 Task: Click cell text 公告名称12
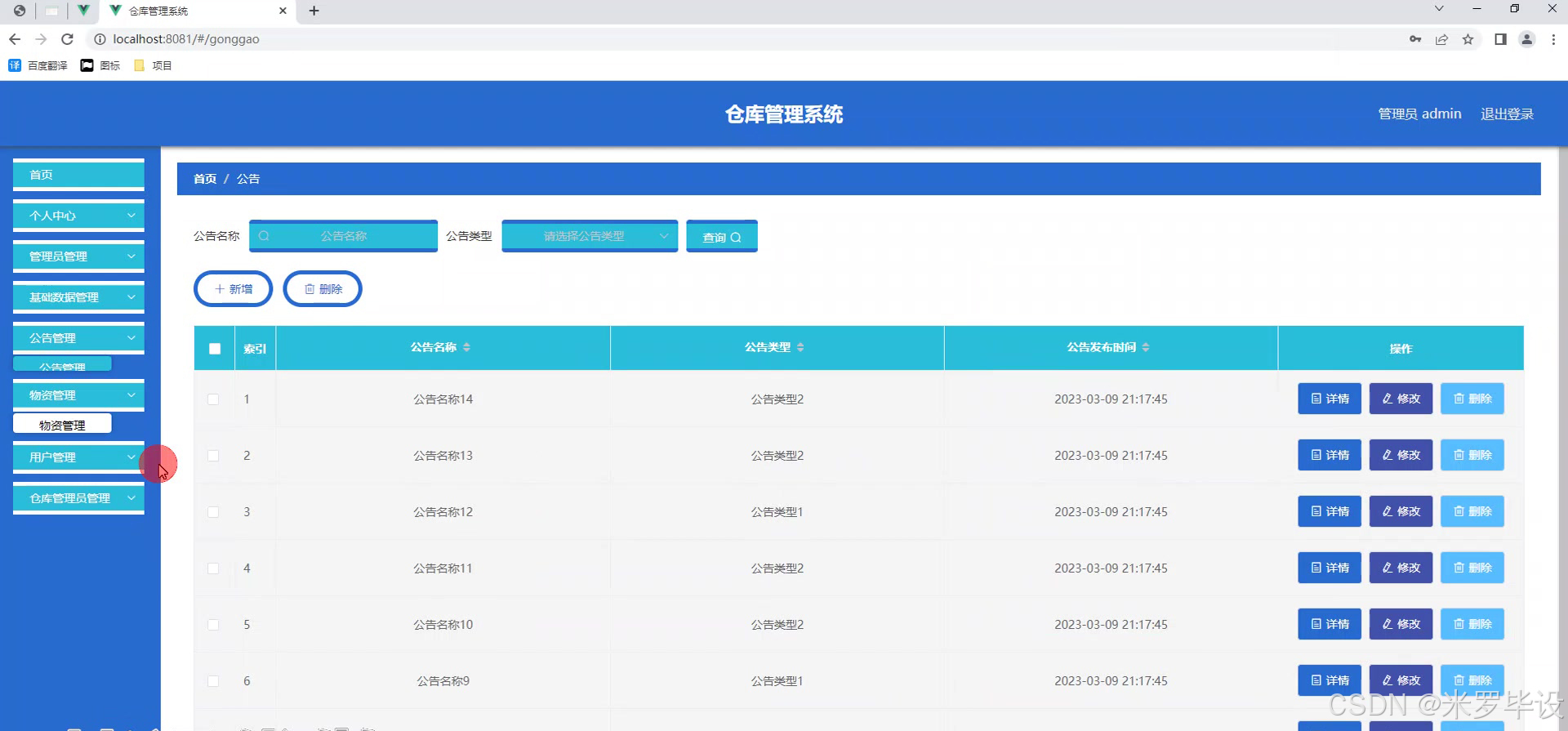tap(443, 512)
